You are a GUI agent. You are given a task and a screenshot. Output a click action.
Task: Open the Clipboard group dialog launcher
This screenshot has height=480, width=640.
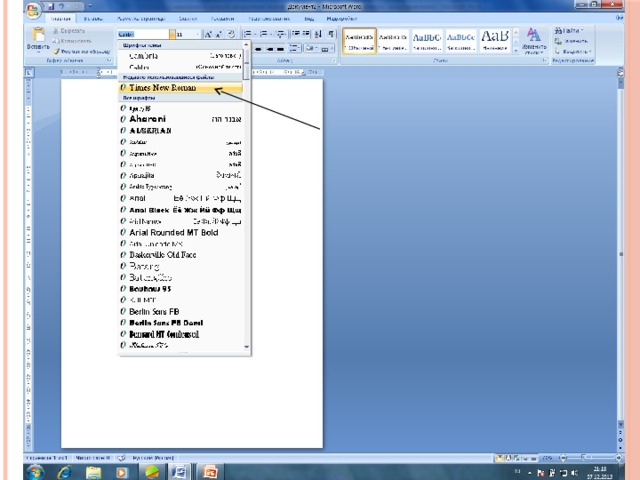pos(109,60)
